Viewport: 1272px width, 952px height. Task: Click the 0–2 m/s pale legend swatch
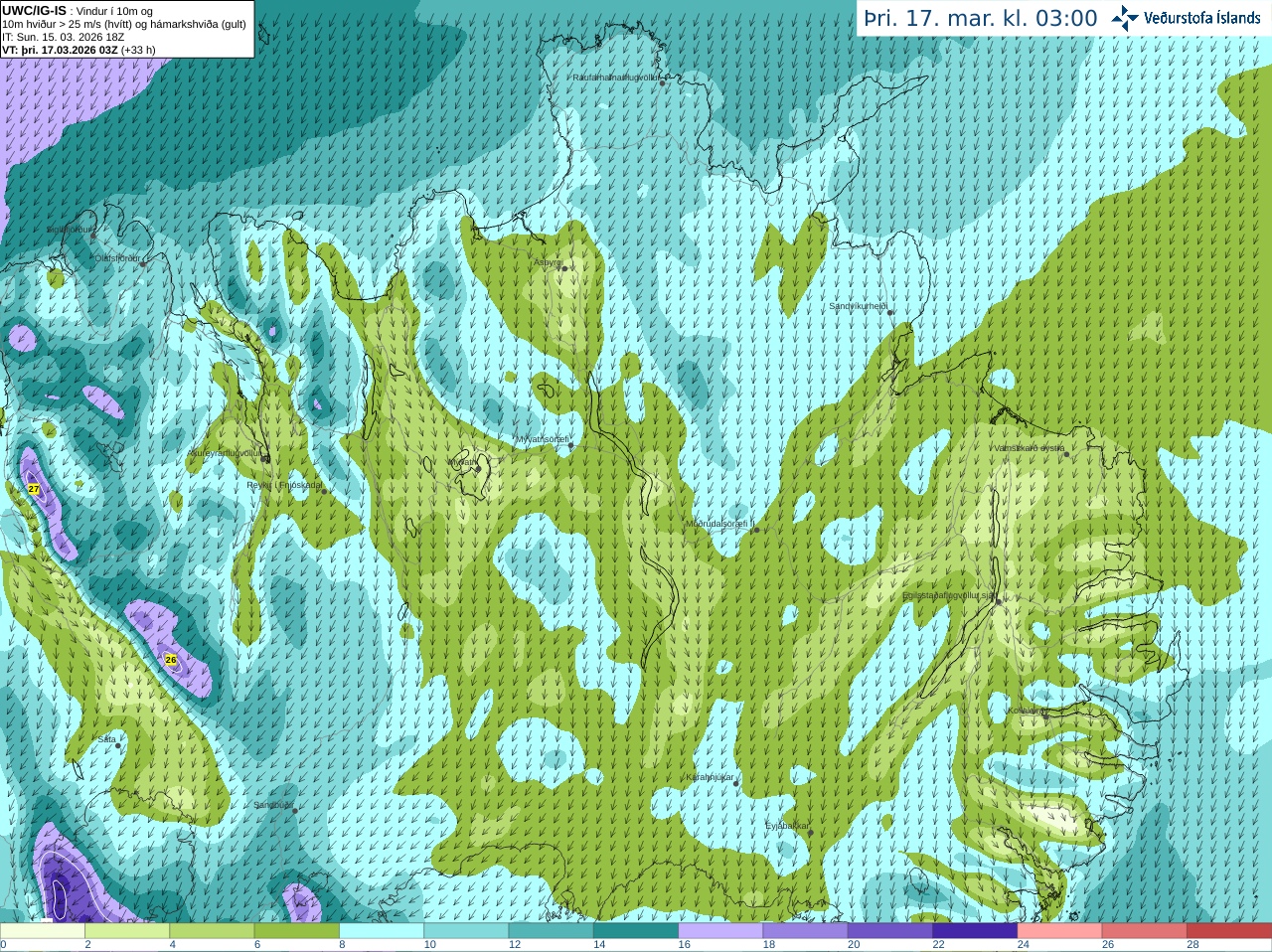coord(43,931)
